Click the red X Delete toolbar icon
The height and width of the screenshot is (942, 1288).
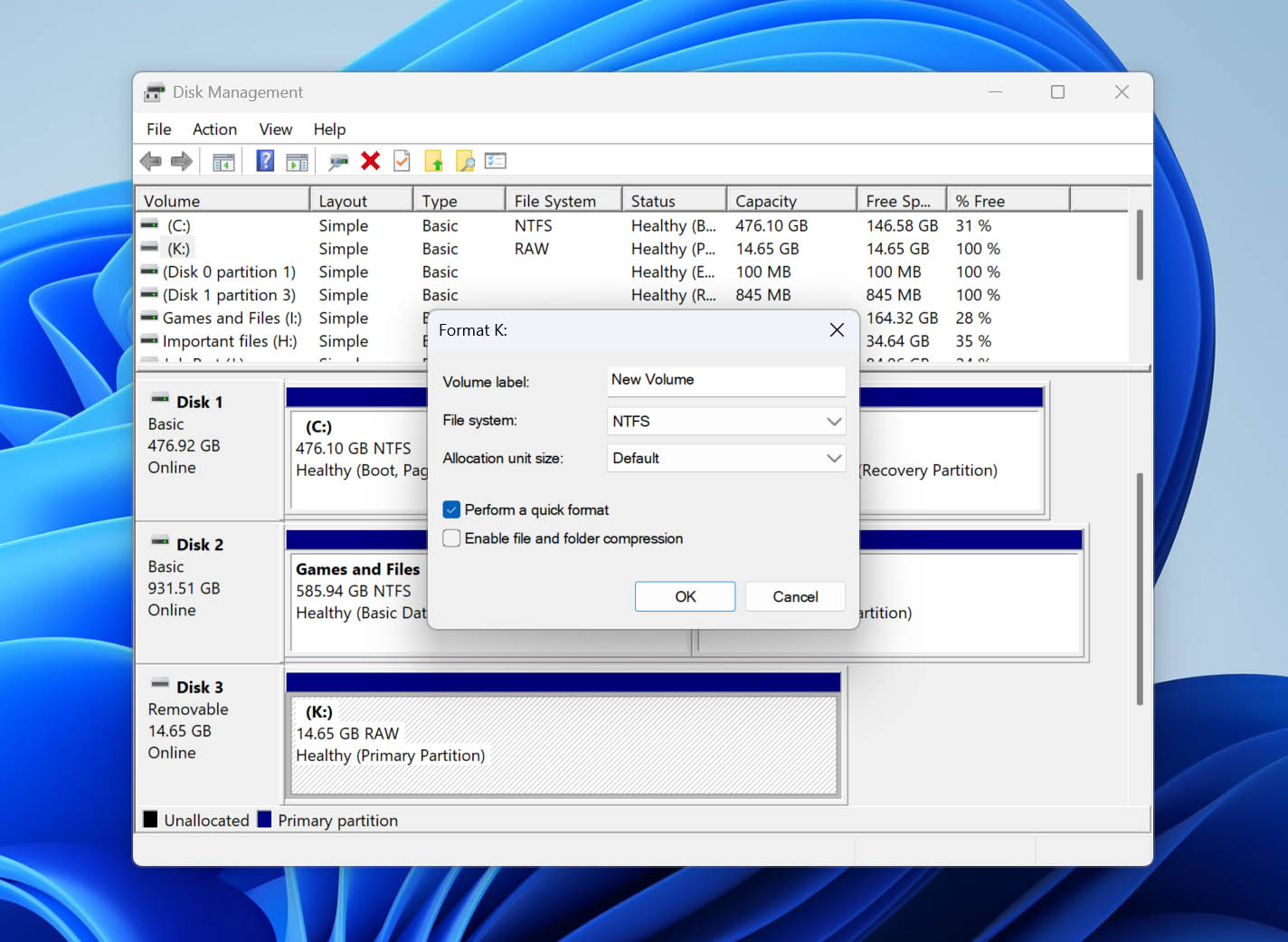370,161
